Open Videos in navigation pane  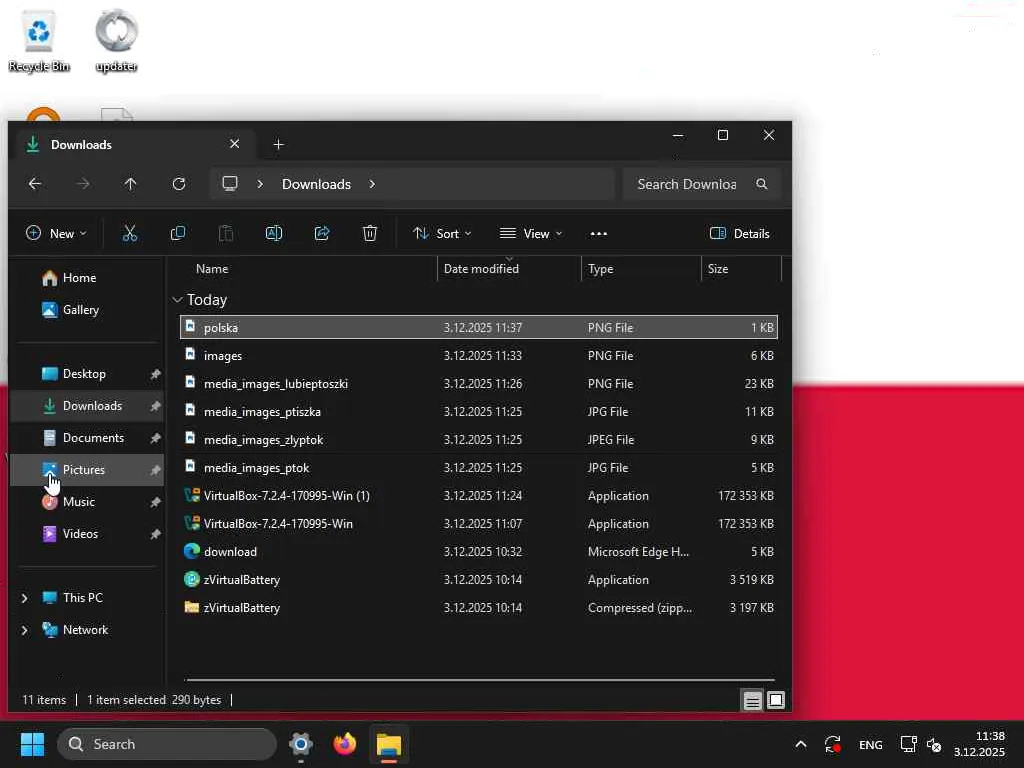86,534
